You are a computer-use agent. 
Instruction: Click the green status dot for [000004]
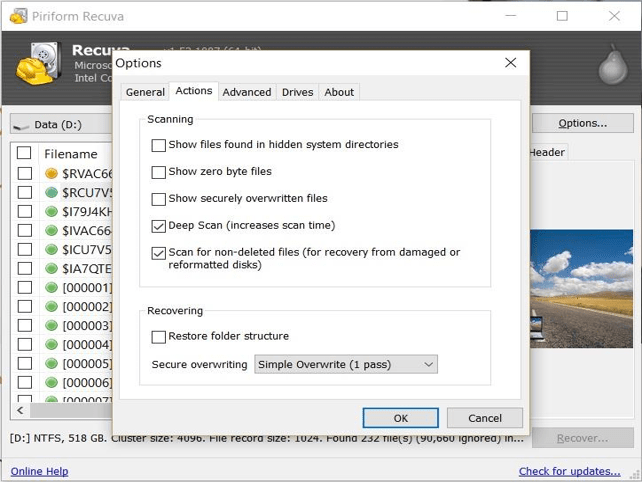(52, 345)
